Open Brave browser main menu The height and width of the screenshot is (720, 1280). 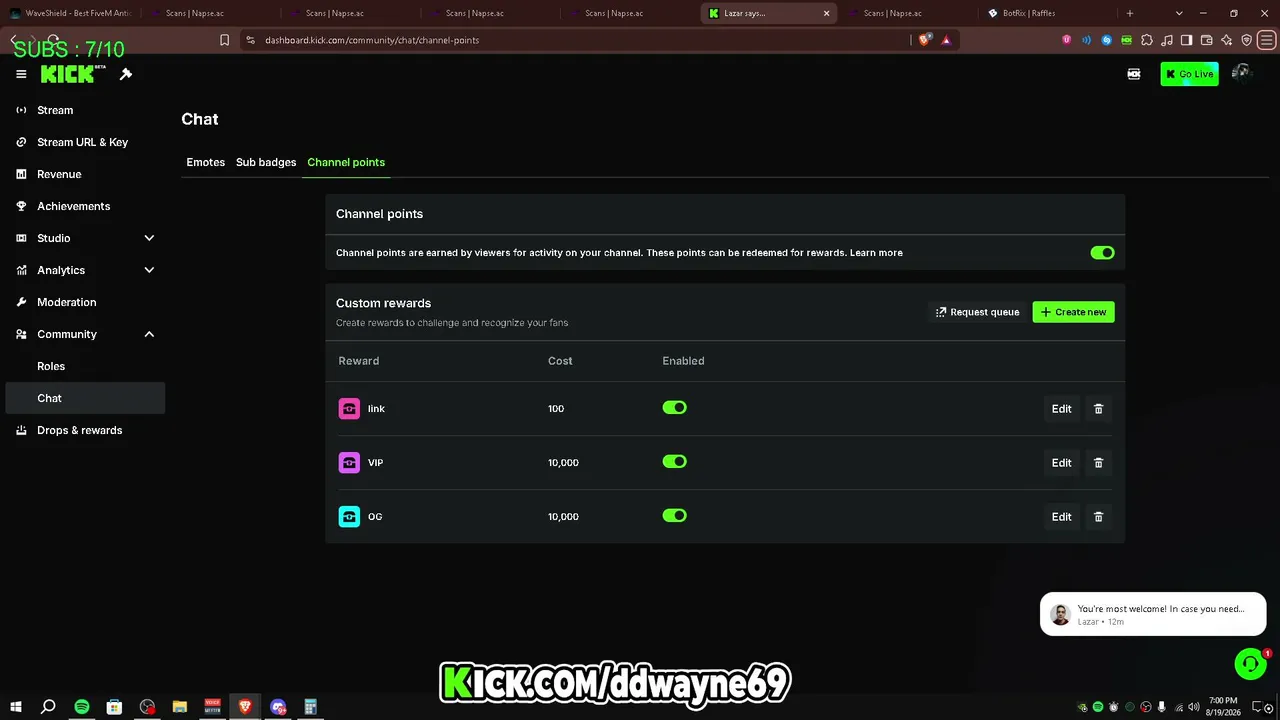(x=1266, y=40)
